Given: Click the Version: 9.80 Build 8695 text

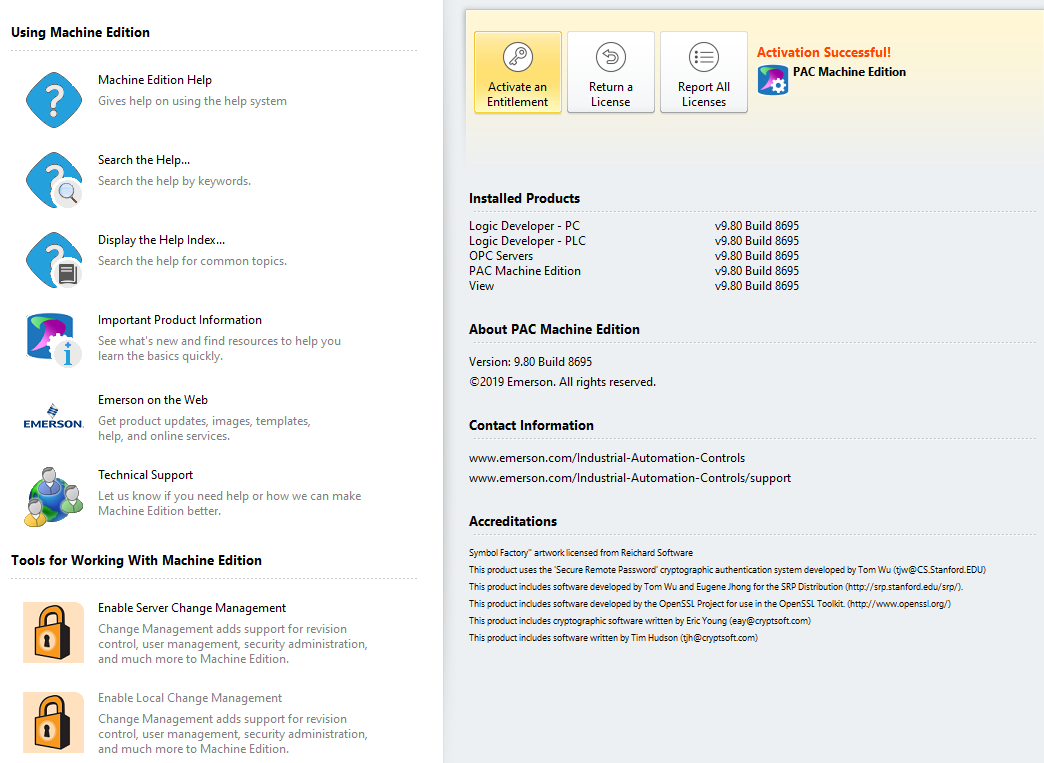Looking at the screenshot, I should pyautogui.click(x=530, y=362).
